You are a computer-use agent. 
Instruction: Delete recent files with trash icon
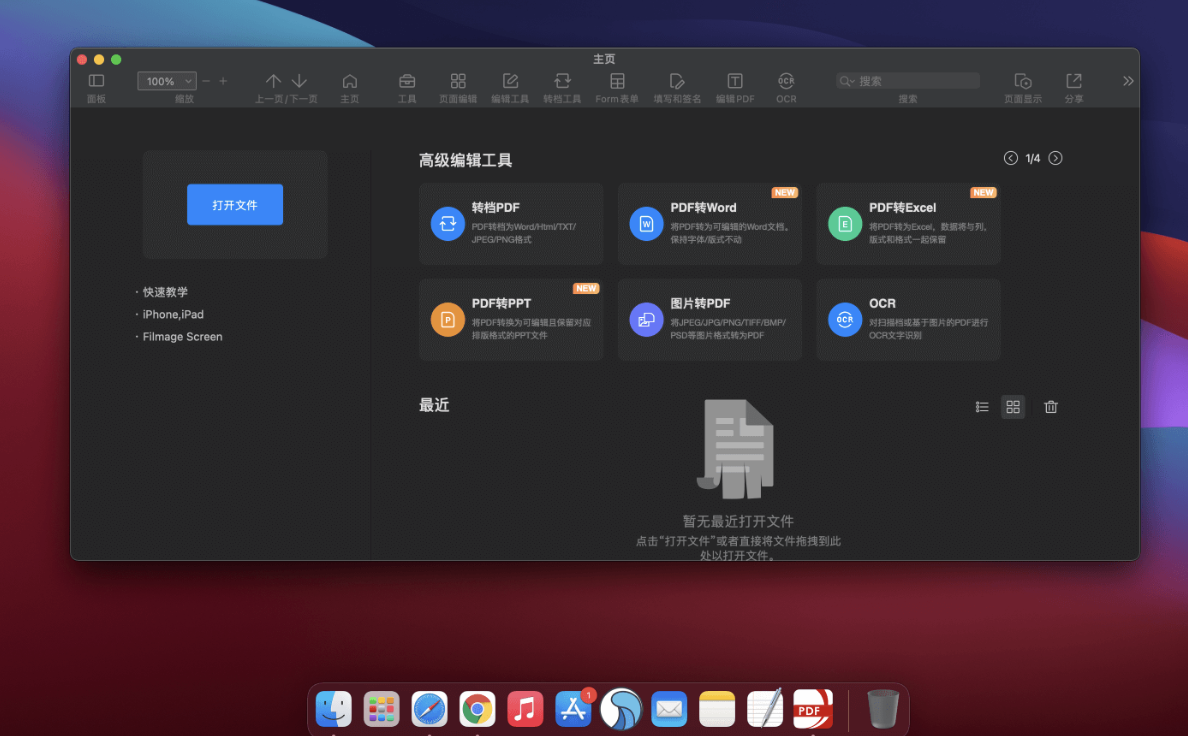pos(1050,407)
